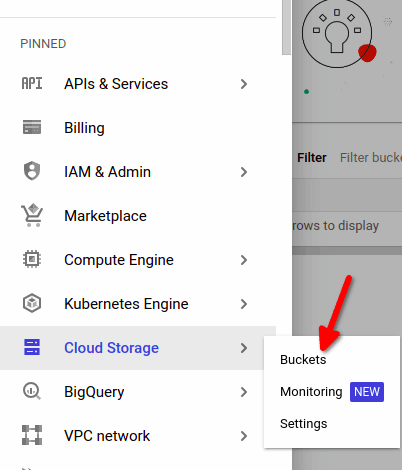This screenshot has height=470, width=402.
Task: Click the BigQuery magnifier icon
Action: 32,391
